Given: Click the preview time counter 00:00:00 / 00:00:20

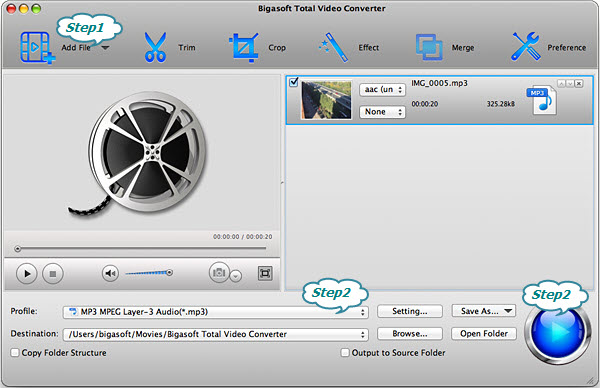Looking at the screenshot, I should pos(243,237).
